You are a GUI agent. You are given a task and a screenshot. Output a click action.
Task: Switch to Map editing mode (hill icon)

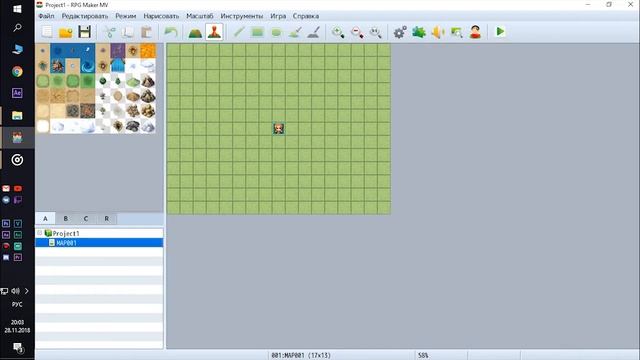195,32
